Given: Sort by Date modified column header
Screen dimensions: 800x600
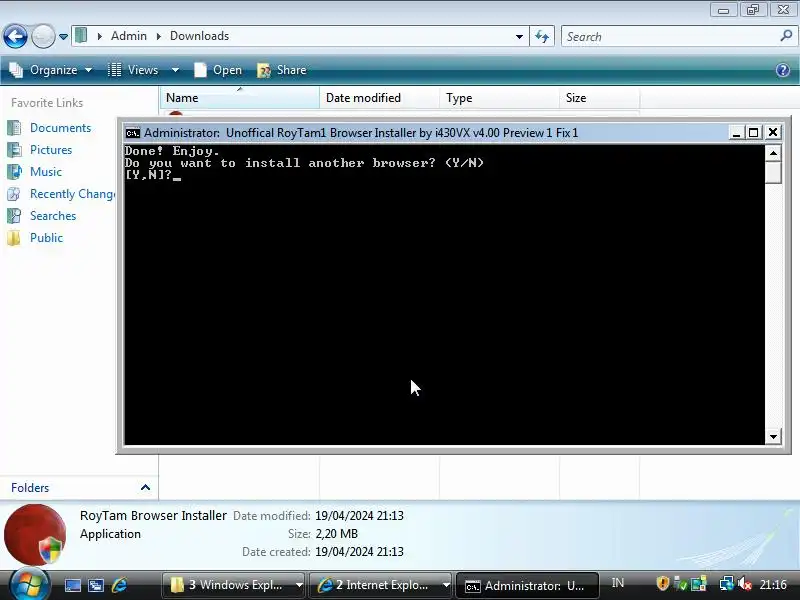Looking at the screenshot, I should point(380,97).
